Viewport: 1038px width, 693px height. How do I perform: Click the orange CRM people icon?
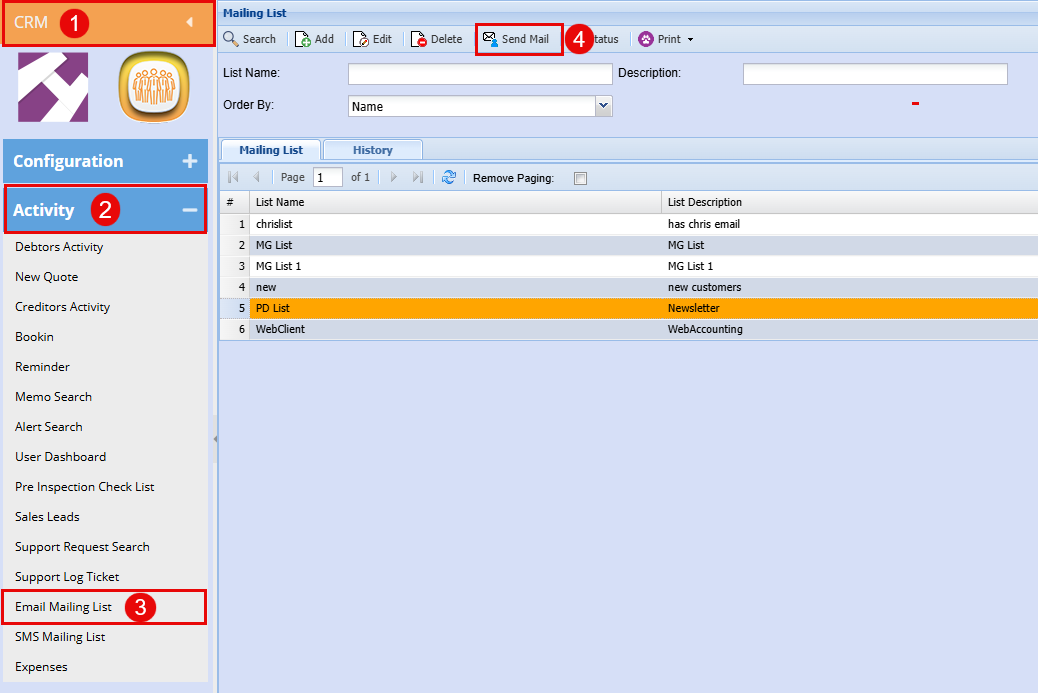[154, 87]
